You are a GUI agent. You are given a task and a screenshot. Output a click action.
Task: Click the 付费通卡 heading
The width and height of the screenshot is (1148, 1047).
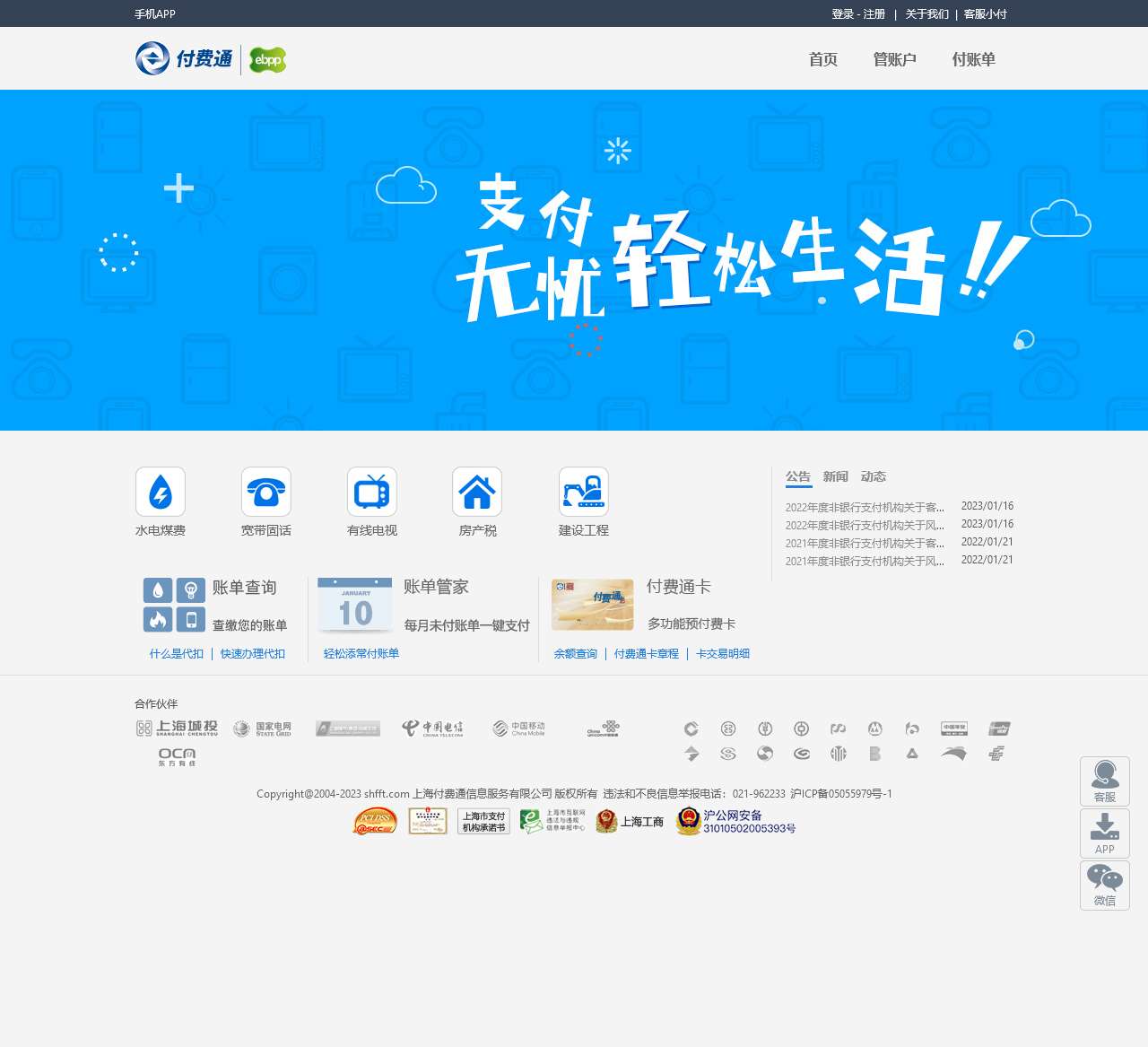[x=679, y=586]
